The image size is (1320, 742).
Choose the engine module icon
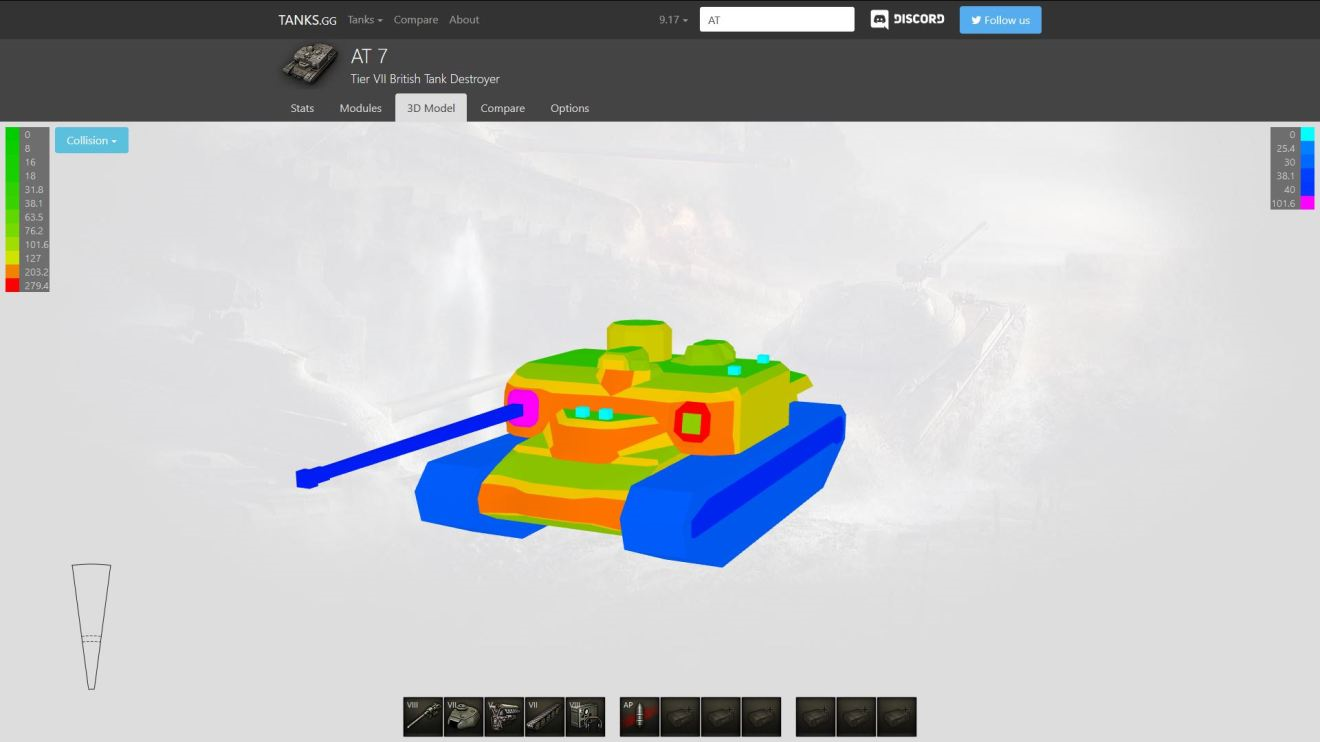tap(504, 717)
